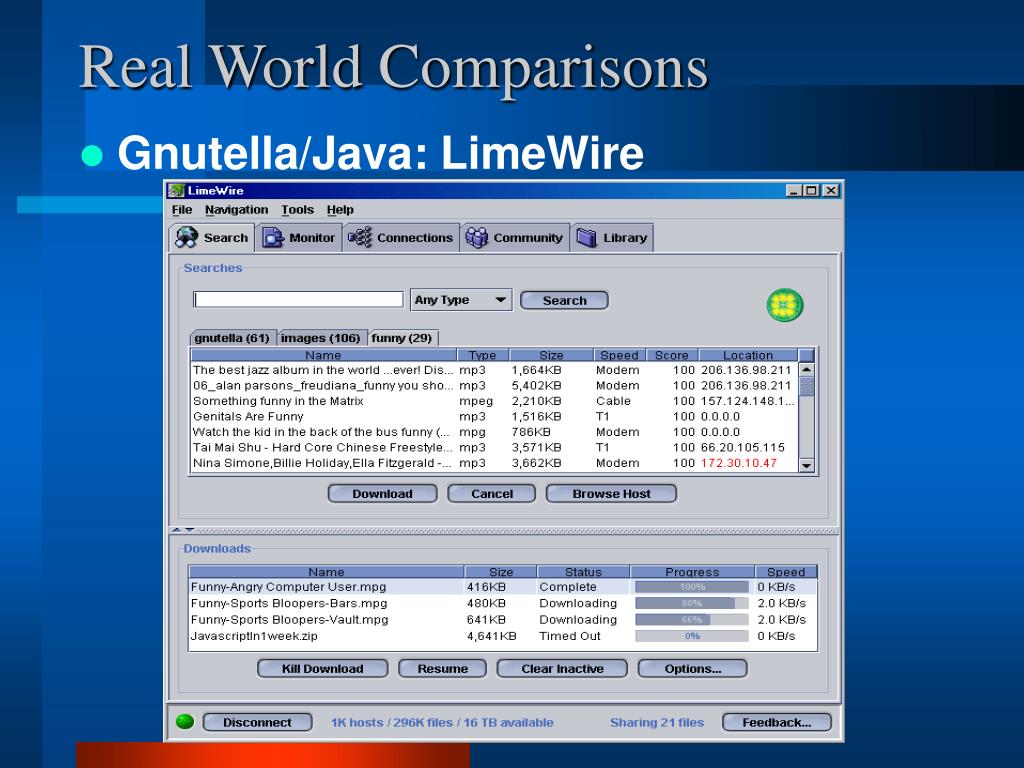Viewport: 1024px width, 768px height.
Task: Open the Help menu
Action: (340, 210)
